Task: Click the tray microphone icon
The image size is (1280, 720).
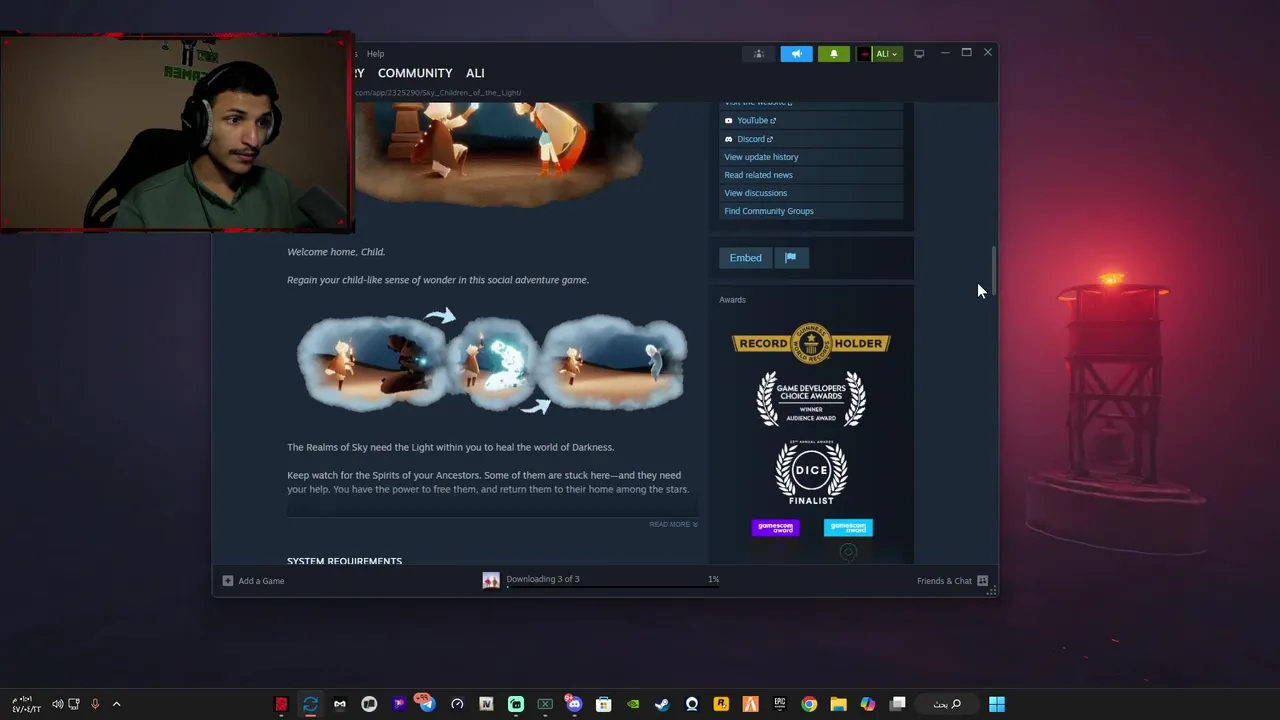Action: [x=95, y=704]
